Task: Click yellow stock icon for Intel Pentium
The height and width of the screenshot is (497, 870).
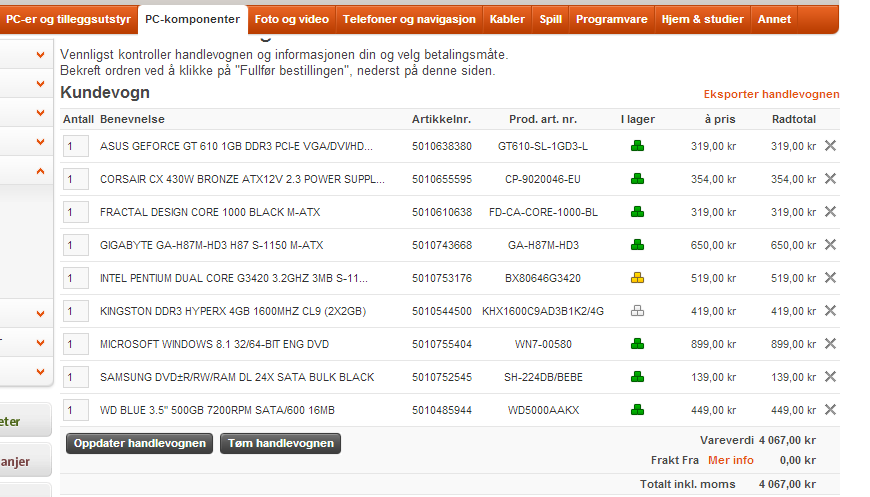Action: 638,278
